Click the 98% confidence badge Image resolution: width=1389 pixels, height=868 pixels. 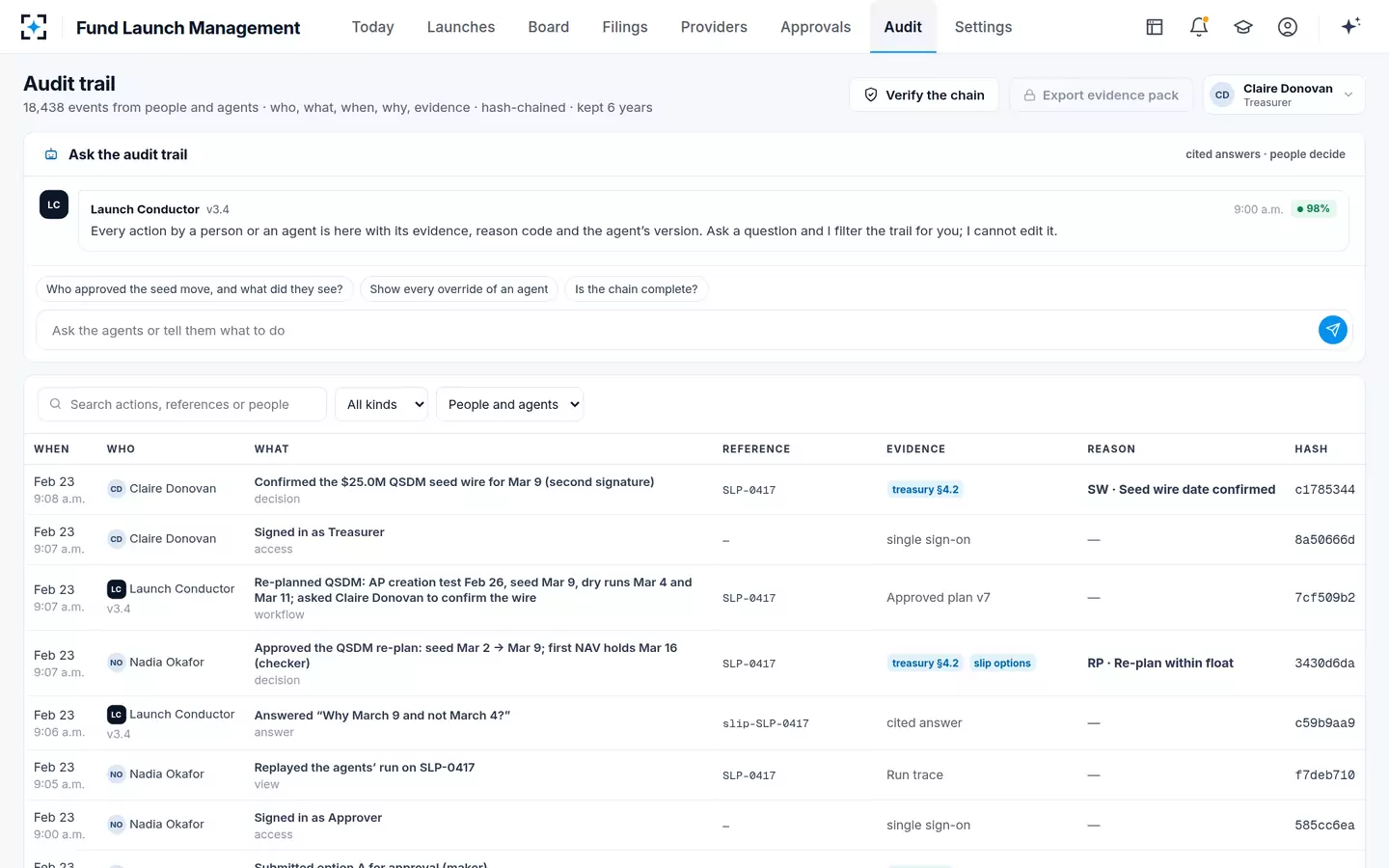[1314, 209]
